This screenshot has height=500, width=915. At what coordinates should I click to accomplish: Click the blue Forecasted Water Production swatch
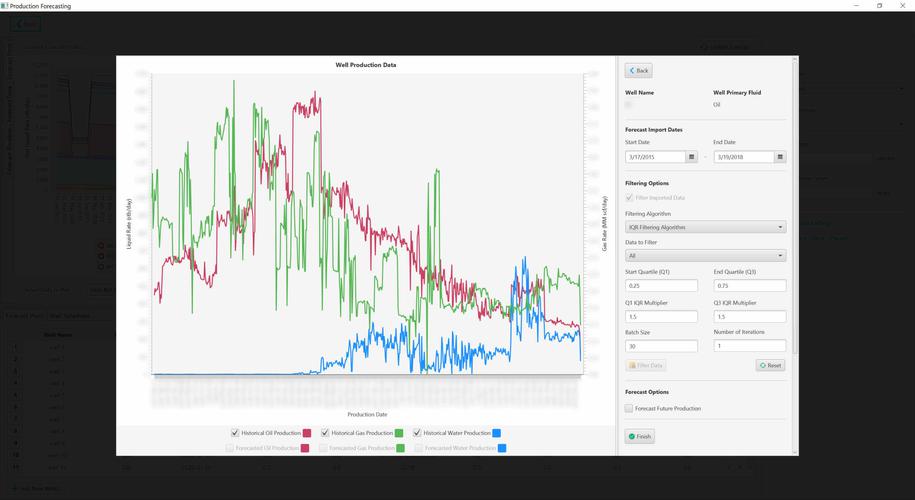[502, 448]
